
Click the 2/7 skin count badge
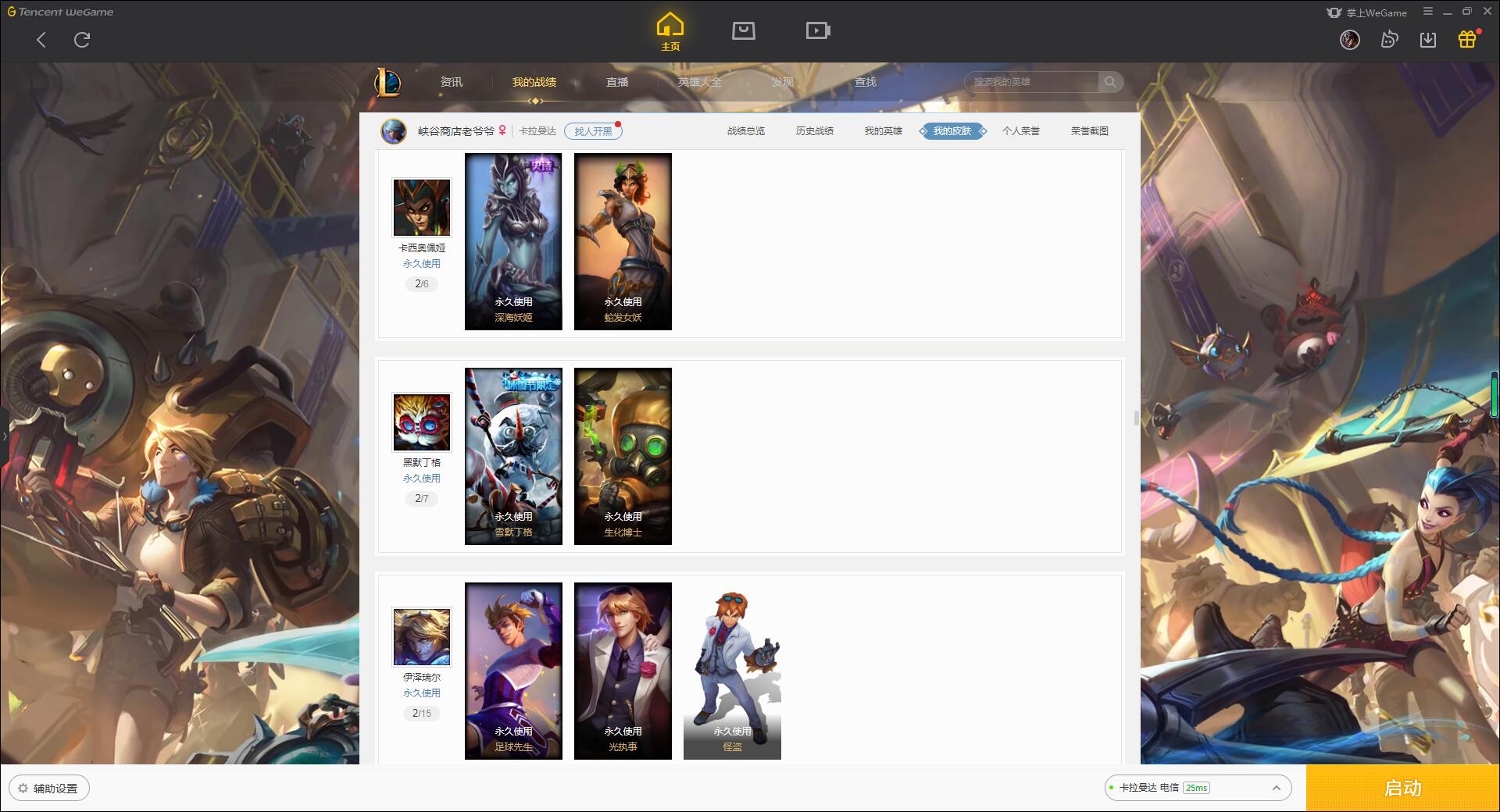pyautogui.click(x=422, y=499)
